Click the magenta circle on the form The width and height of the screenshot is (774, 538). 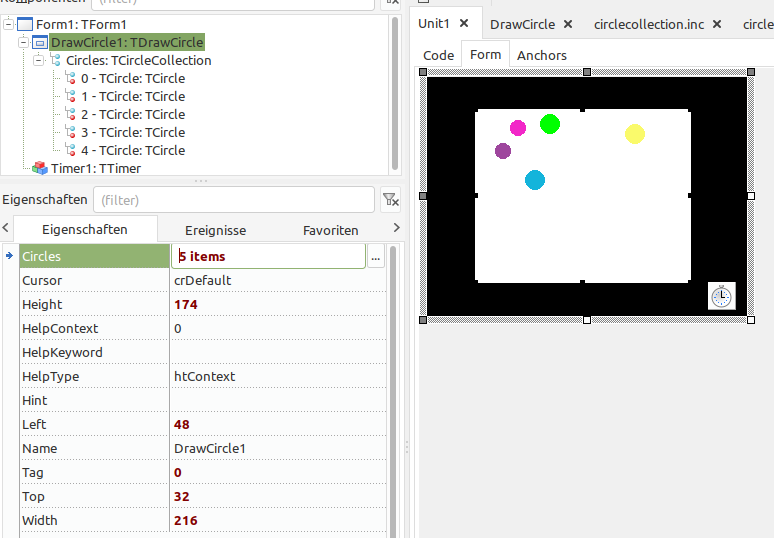pos(518,128)
